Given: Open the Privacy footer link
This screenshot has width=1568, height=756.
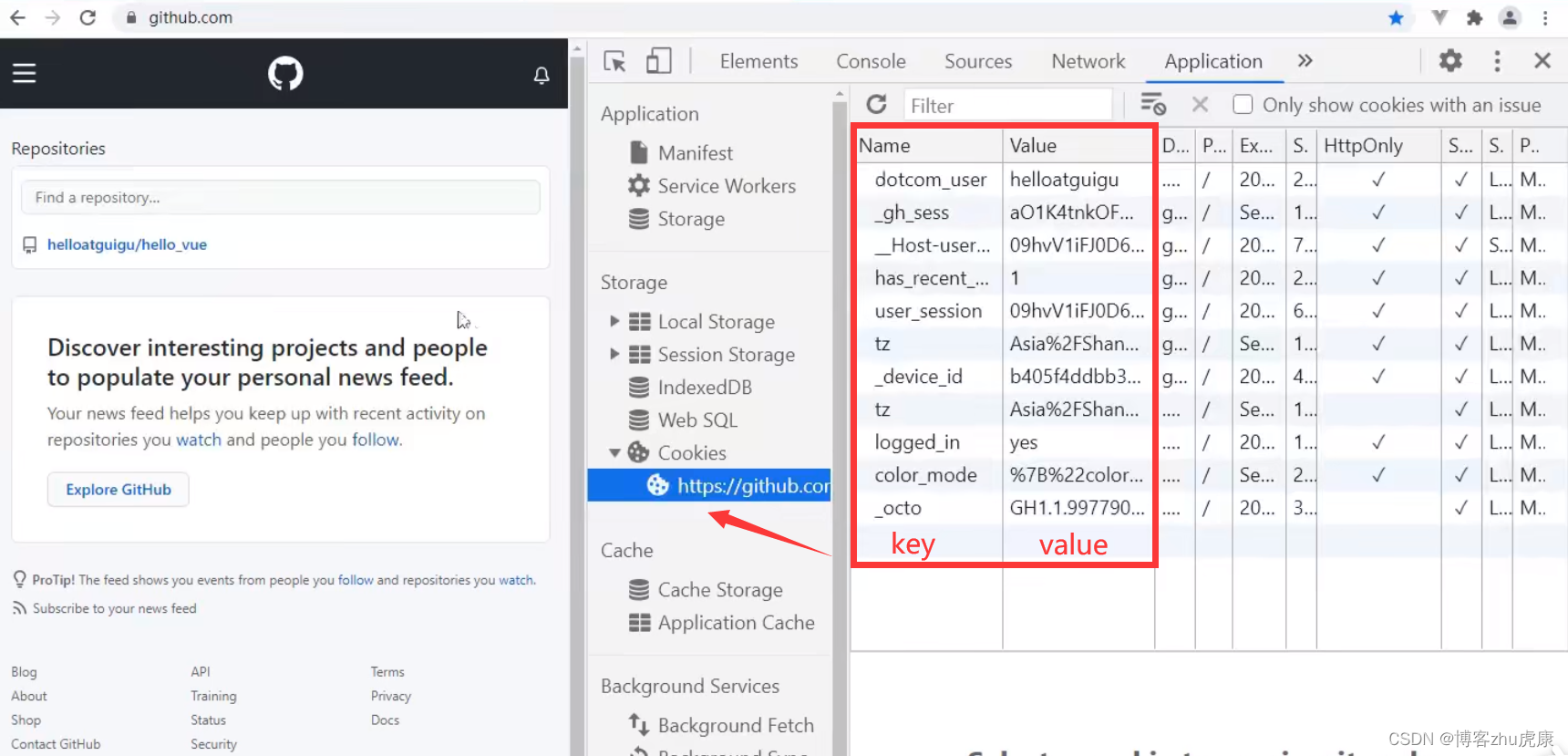Looking at the screenshot, I should (x=391, y=696).
